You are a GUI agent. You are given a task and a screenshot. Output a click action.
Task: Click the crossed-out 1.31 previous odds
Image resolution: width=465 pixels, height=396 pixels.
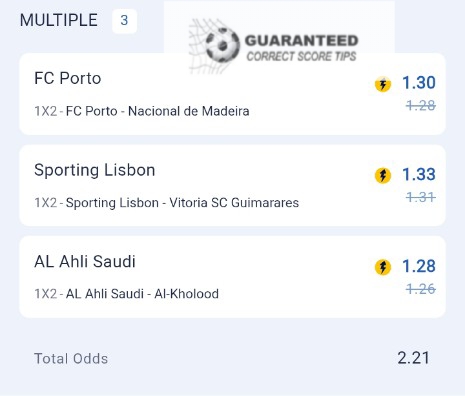tap(421, 197)
